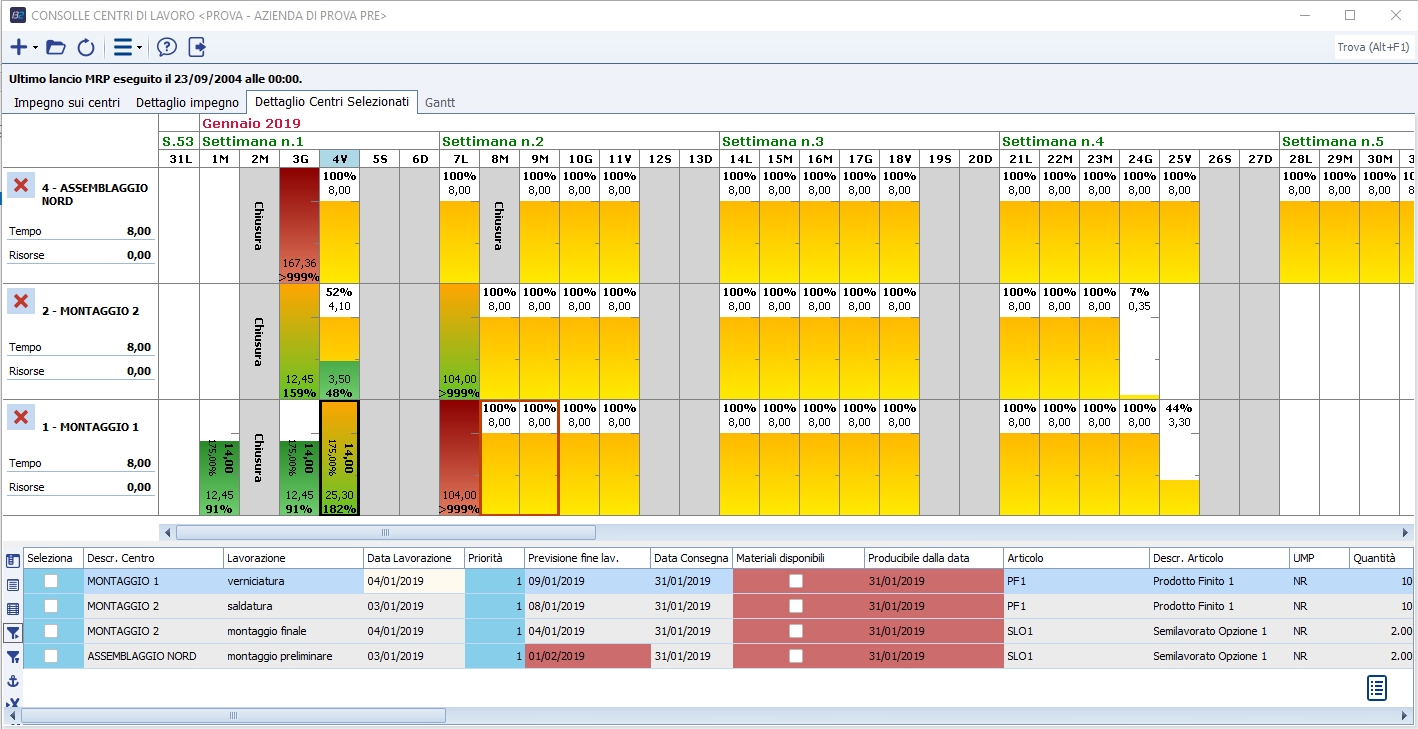
Task: Switch to the Gantt tab
Action: tap(440, 102)
